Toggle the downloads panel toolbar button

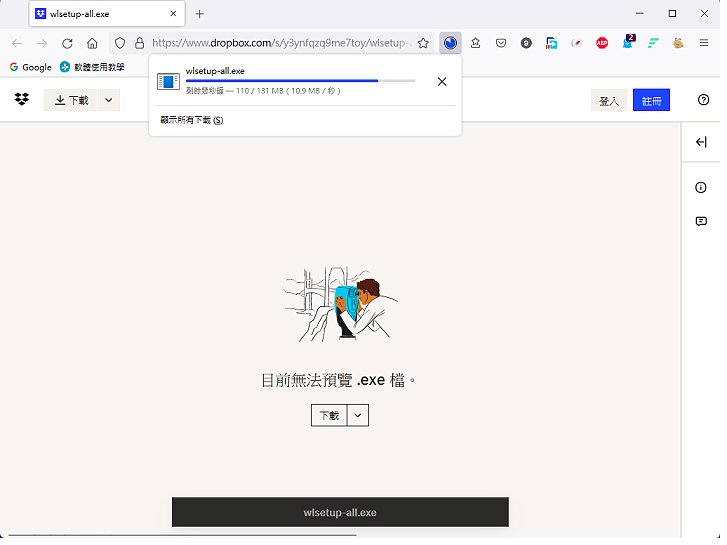pyautogui.click(x=451, y=44)
